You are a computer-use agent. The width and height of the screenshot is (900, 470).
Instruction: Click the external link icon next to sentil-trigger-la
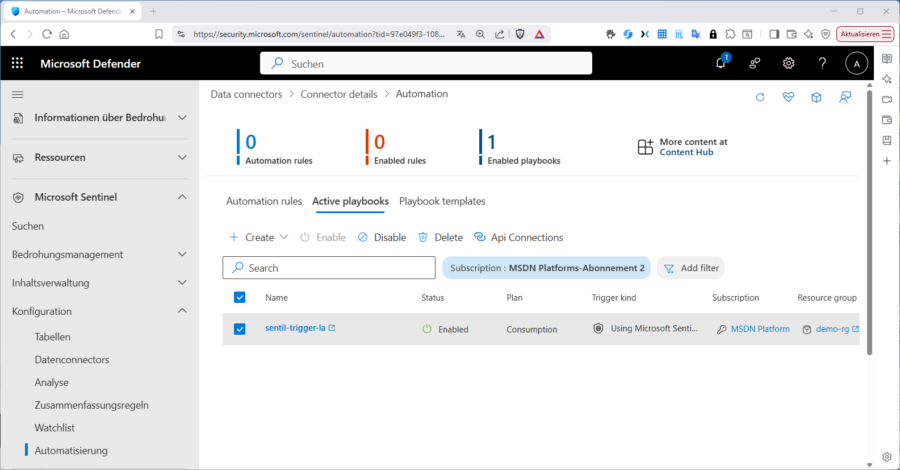tap(332, 328)
